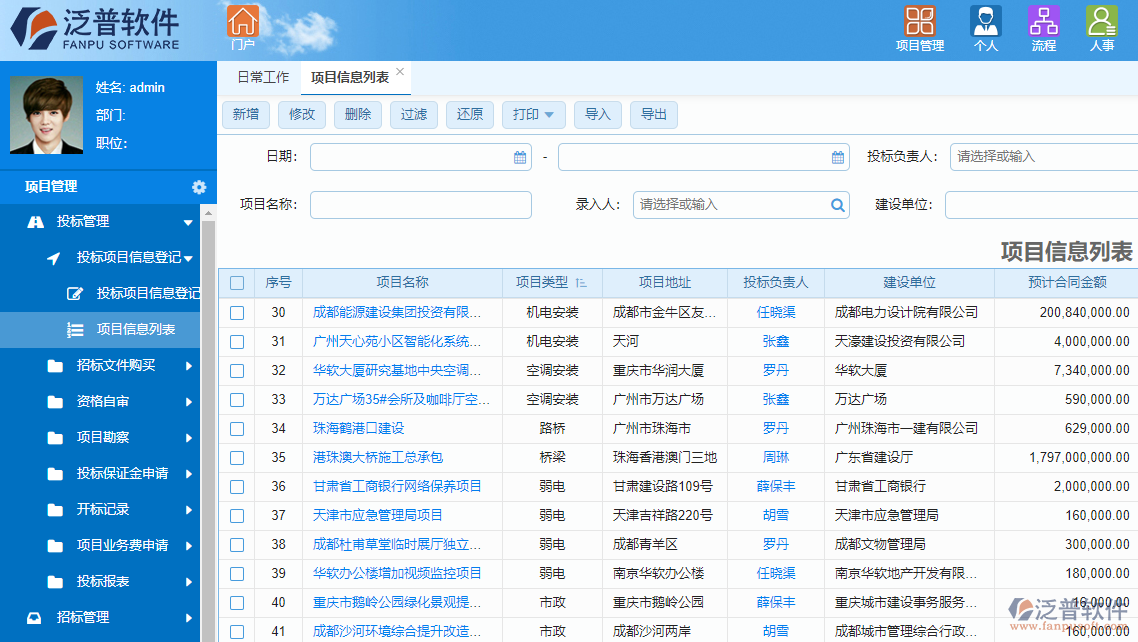Click the 新增 add button
The image size is (1138, 642).
[x=245, y=114]
